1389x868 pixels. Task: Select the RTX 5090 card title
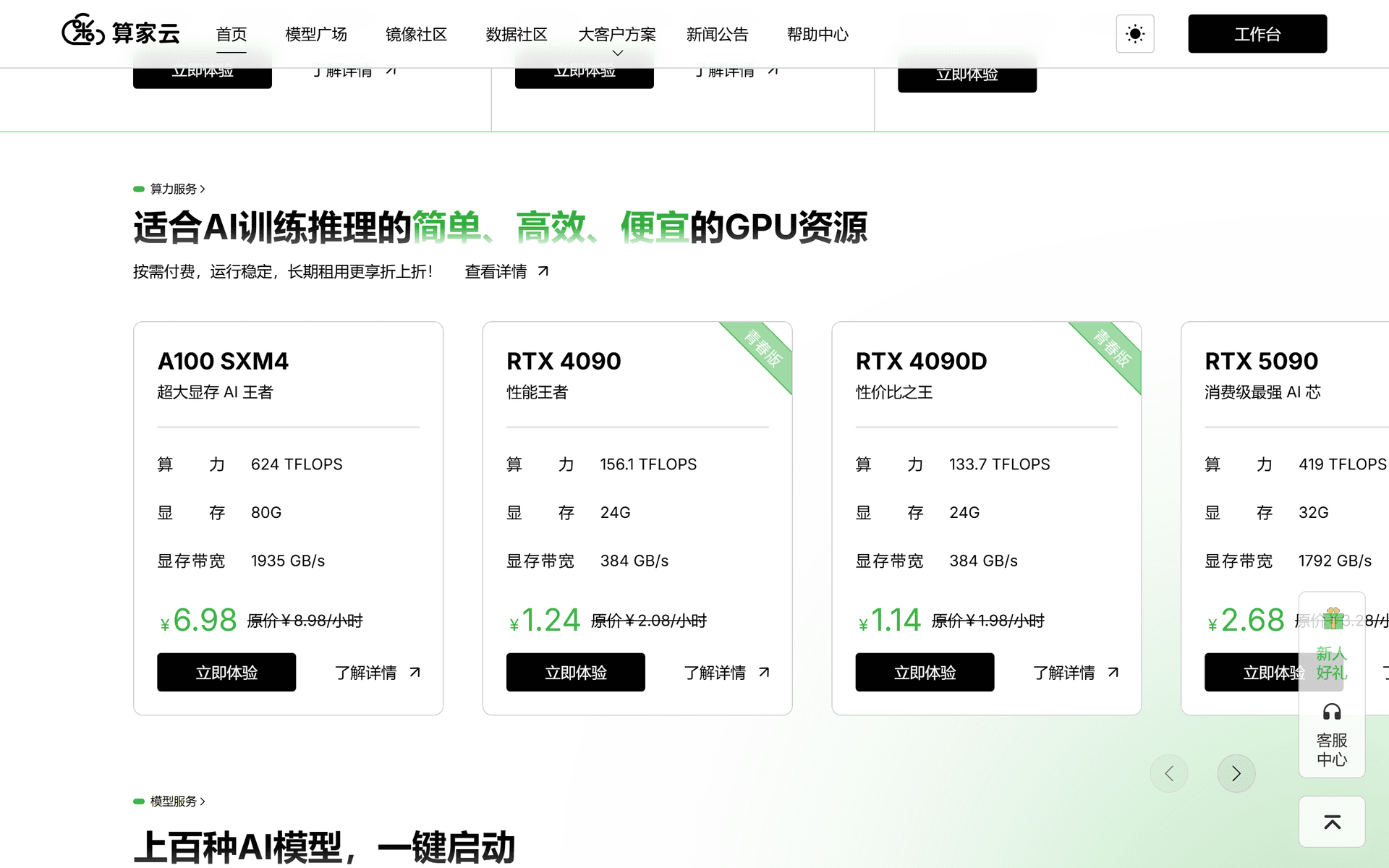pos(1262,361)
